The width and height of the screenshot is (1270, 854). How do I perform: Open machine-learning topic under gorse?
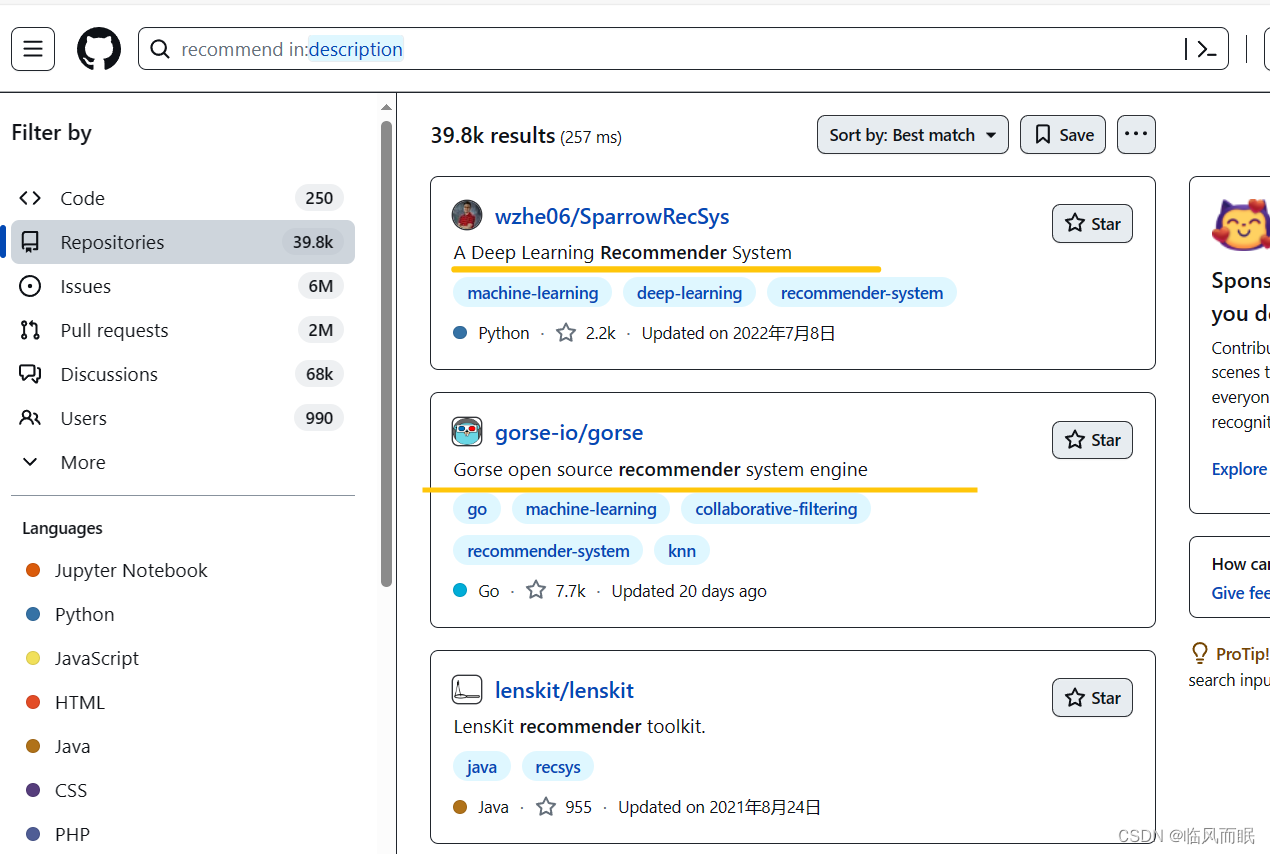pyautogui.click(x=591, y=509)
